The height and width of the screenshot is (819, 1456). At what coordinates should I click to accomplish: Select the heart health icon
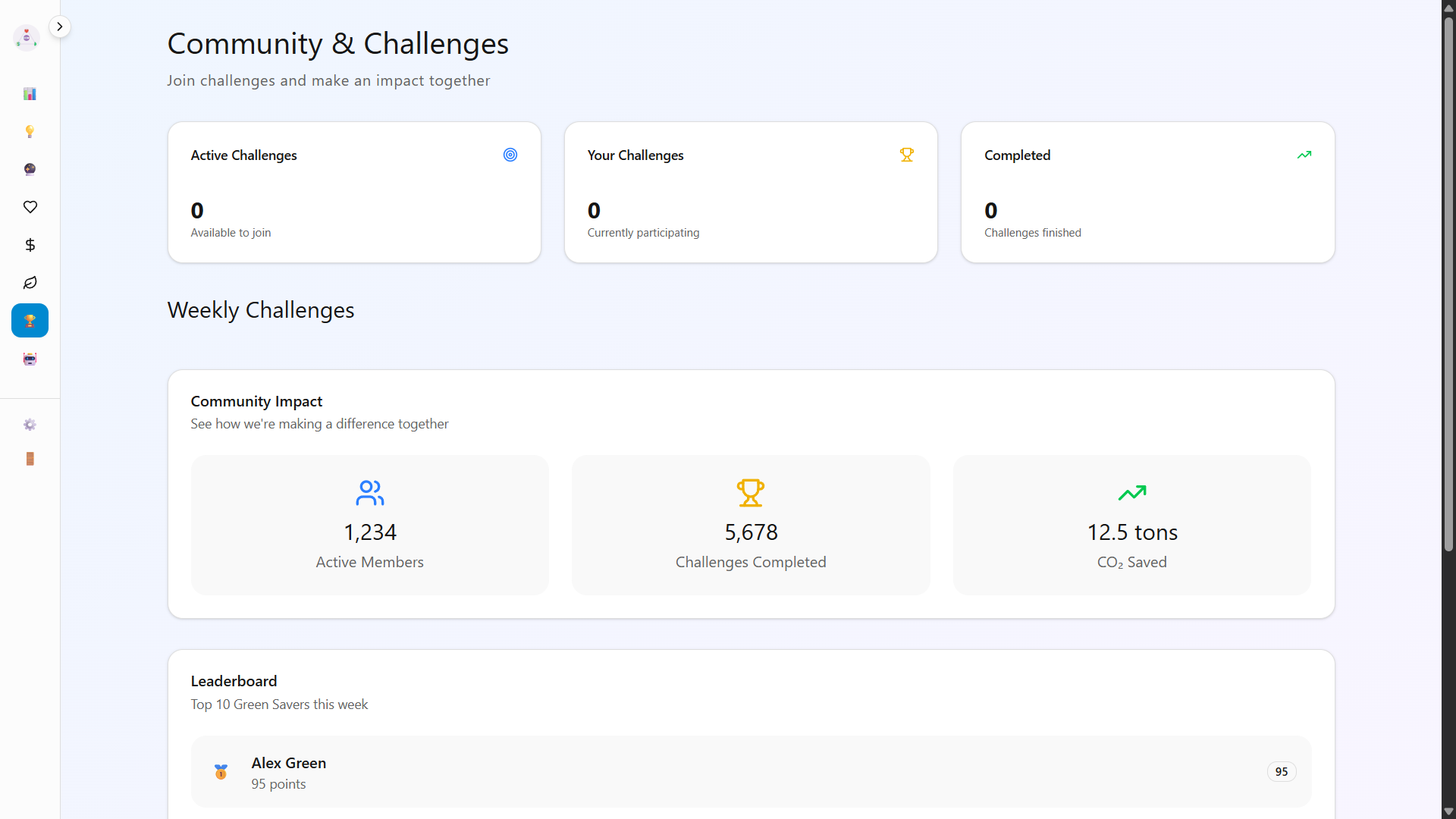[x=30, y=207]
